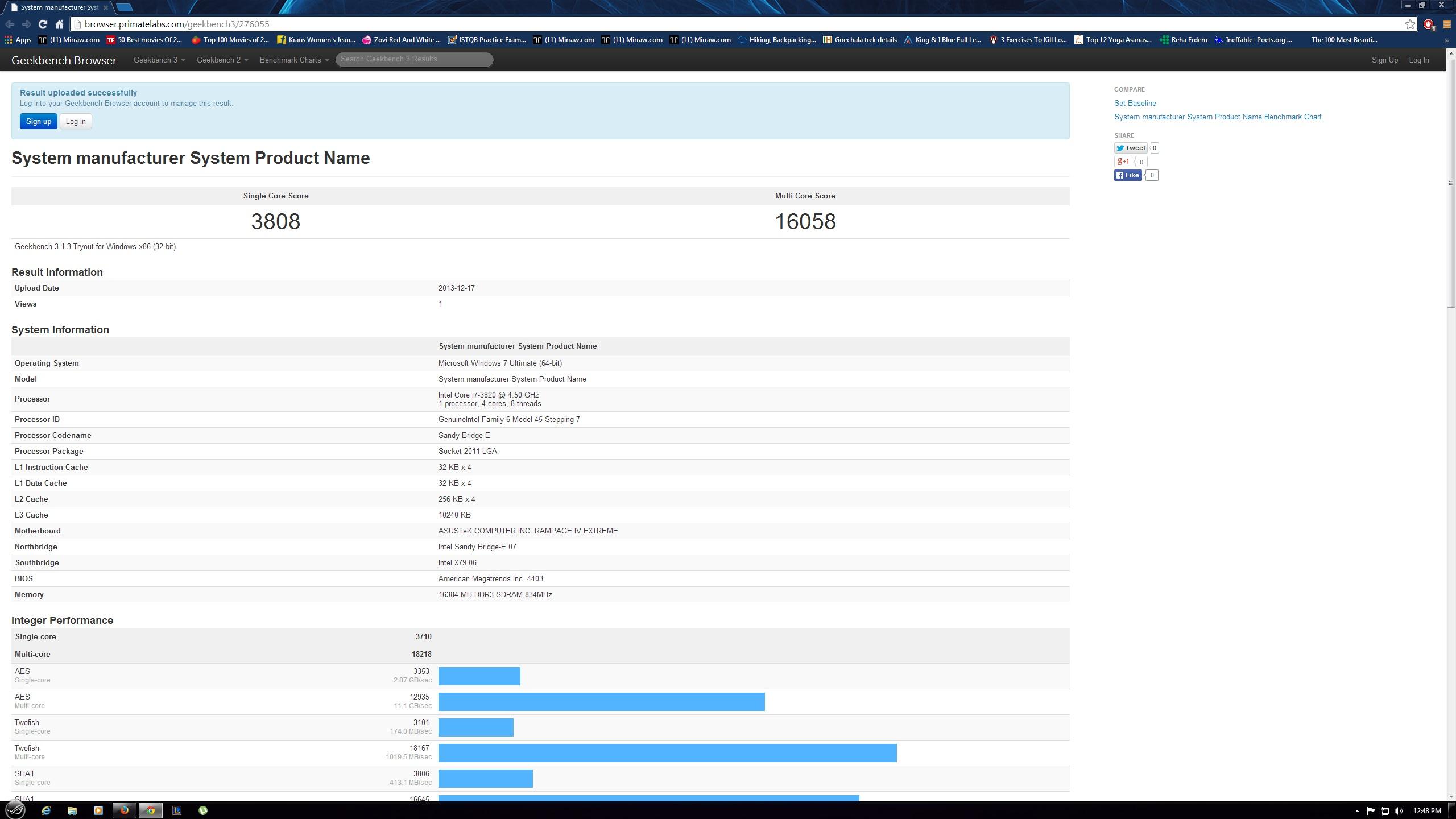Screen dimensions: 1456x819
Task: Open the Zovi Red And White bookmark
Action: 402,40
